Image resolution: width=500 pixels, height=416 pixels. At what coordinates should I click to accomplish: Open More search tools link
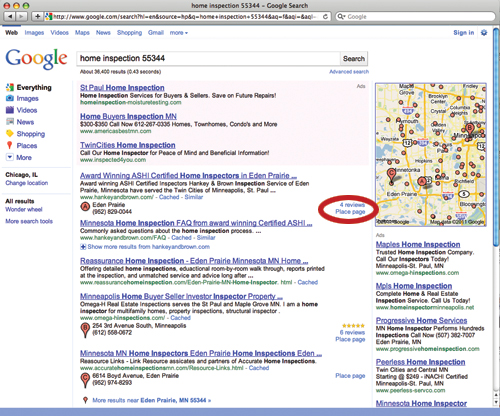(x=29, y=221)
